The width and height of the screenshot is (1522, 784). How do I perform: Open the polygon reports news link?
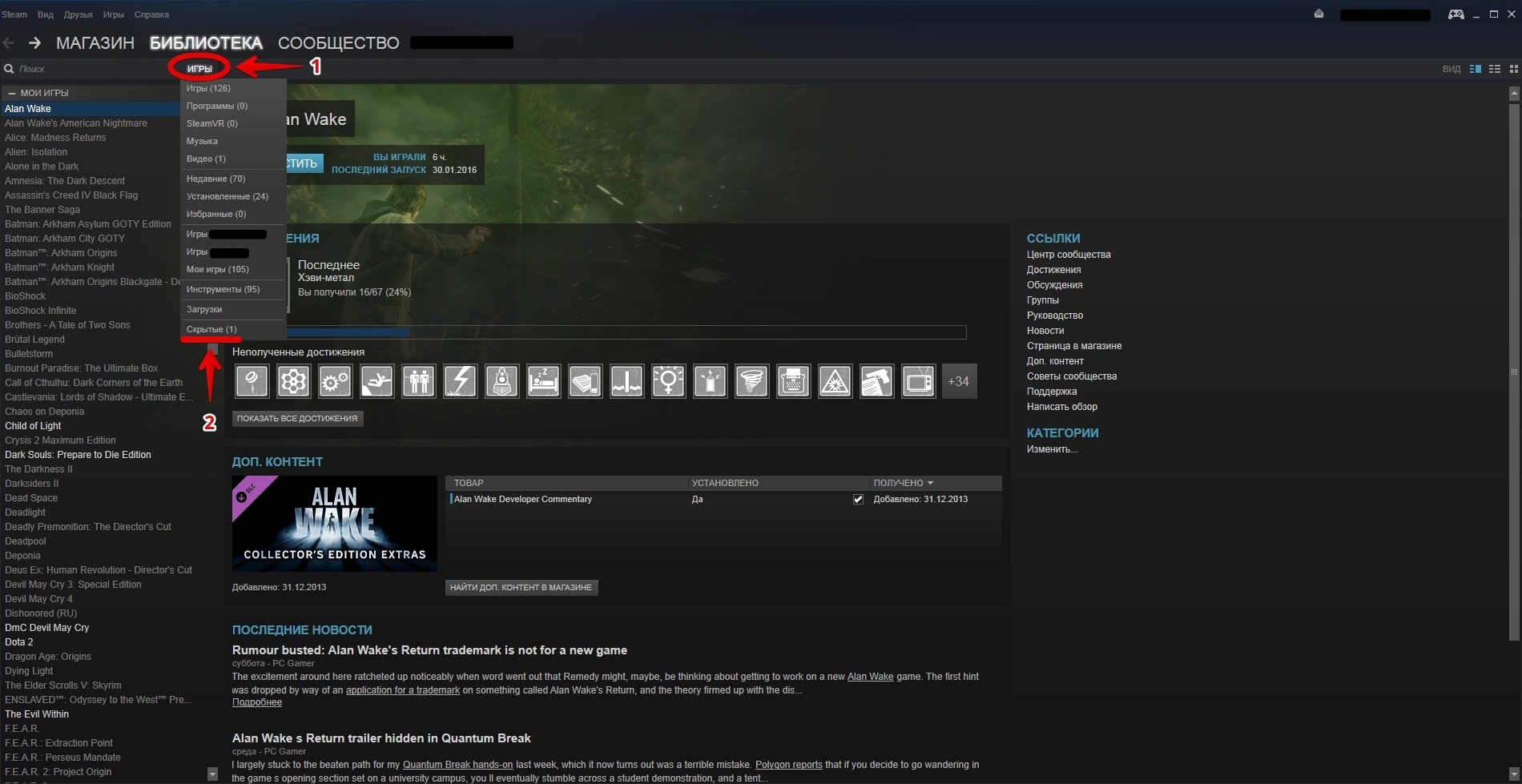(x=789, y=765)
